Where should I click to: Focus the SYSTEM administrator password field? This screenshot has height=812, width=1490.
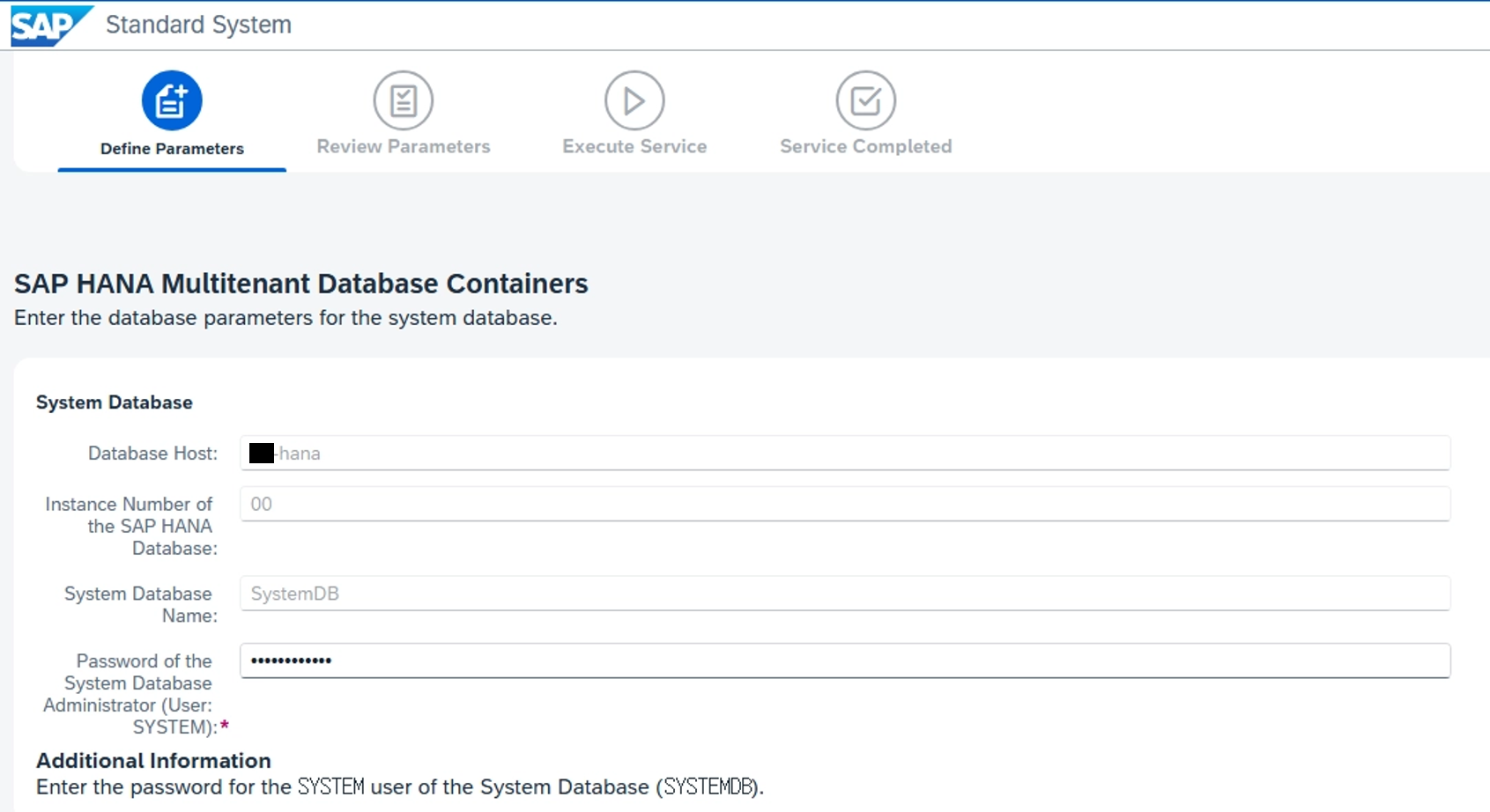[845, 661]
